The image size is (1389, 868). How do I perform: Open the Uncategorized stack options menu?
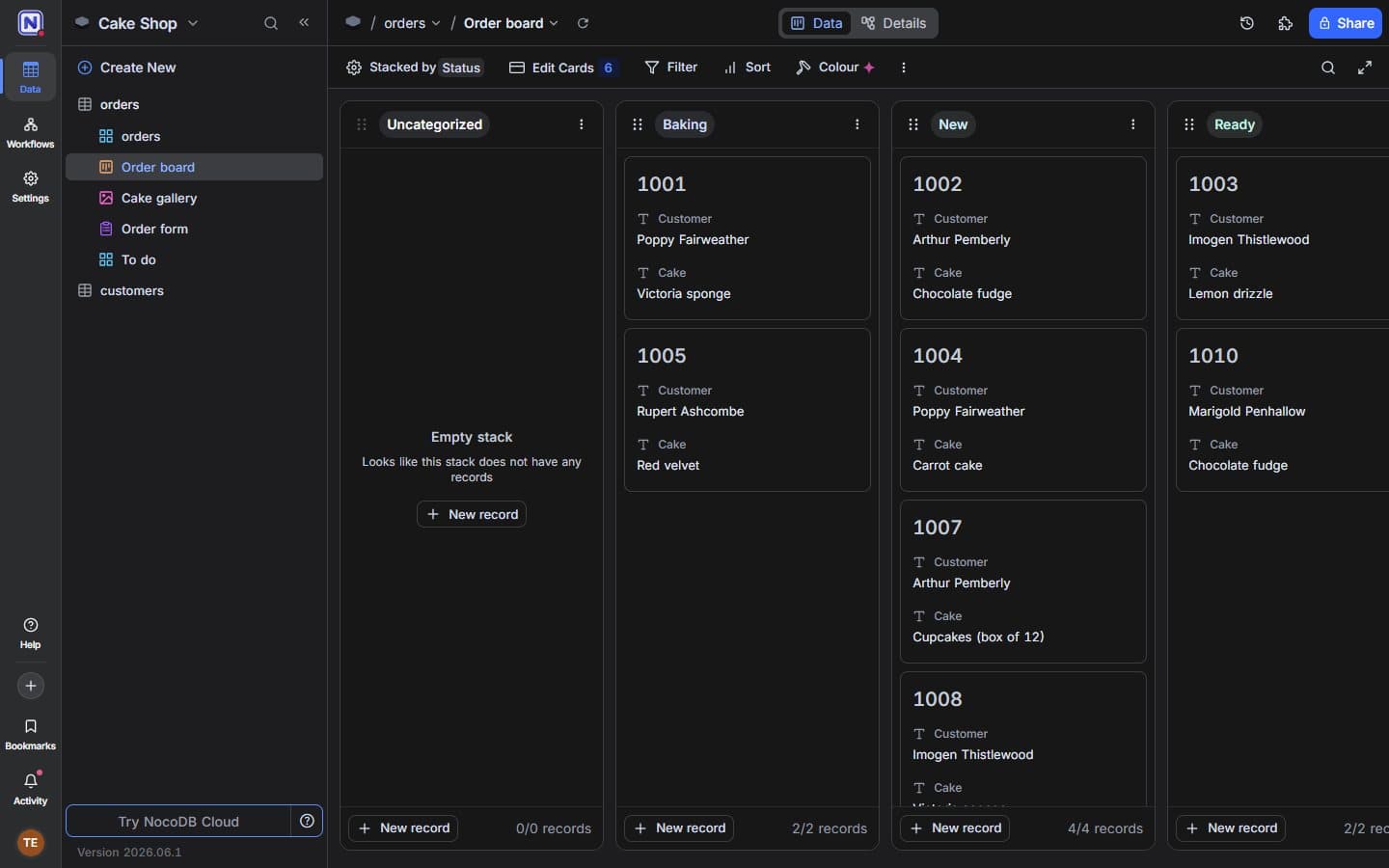click(x=581, y=124)
